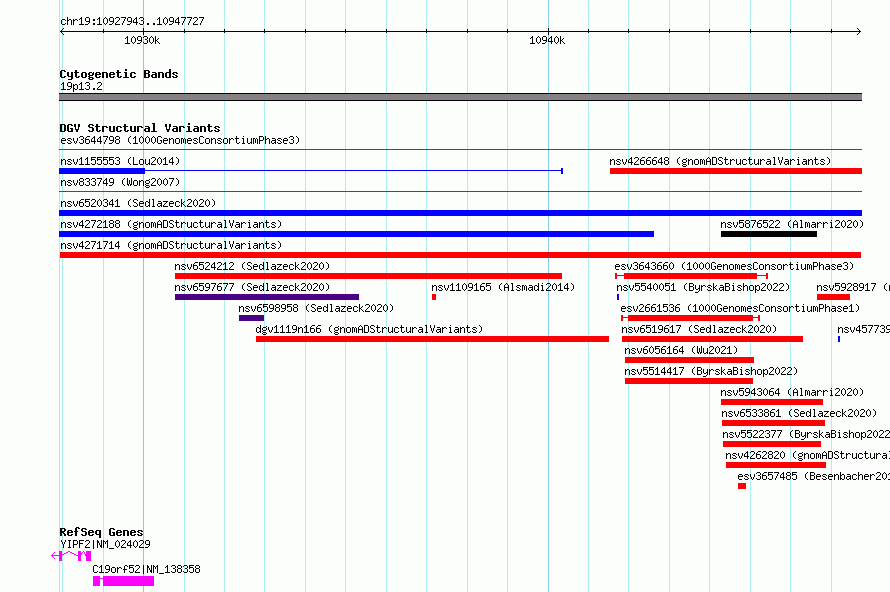The width and height of the screenshot is (890, 592).
Task: Click the black nsv5876522 (Almarri2020) bar
Action: coord(769,234)
